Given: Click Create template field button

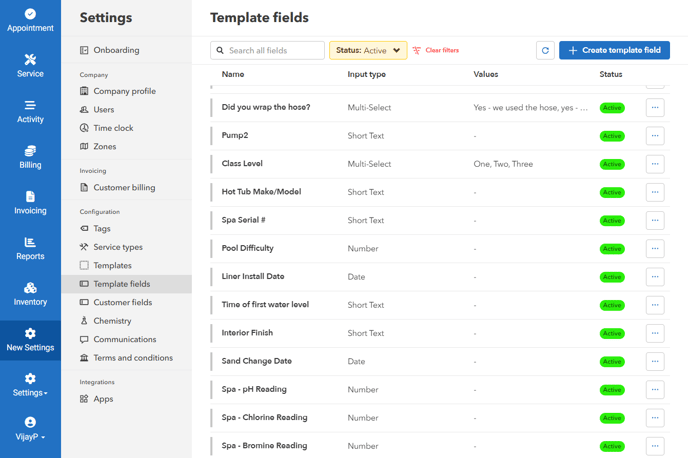Looking at the screenshot, I should coord(614,50).
